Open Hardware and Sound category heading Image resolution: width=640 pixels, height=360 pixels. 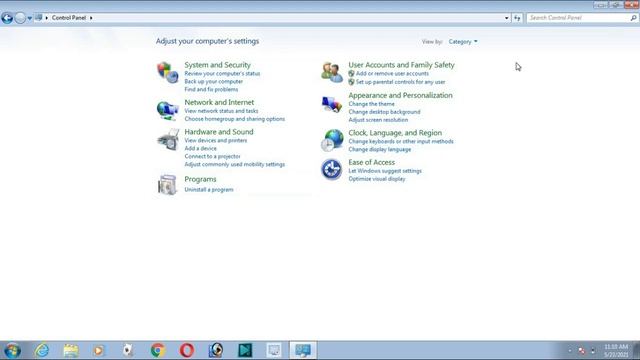click(219, 132)
